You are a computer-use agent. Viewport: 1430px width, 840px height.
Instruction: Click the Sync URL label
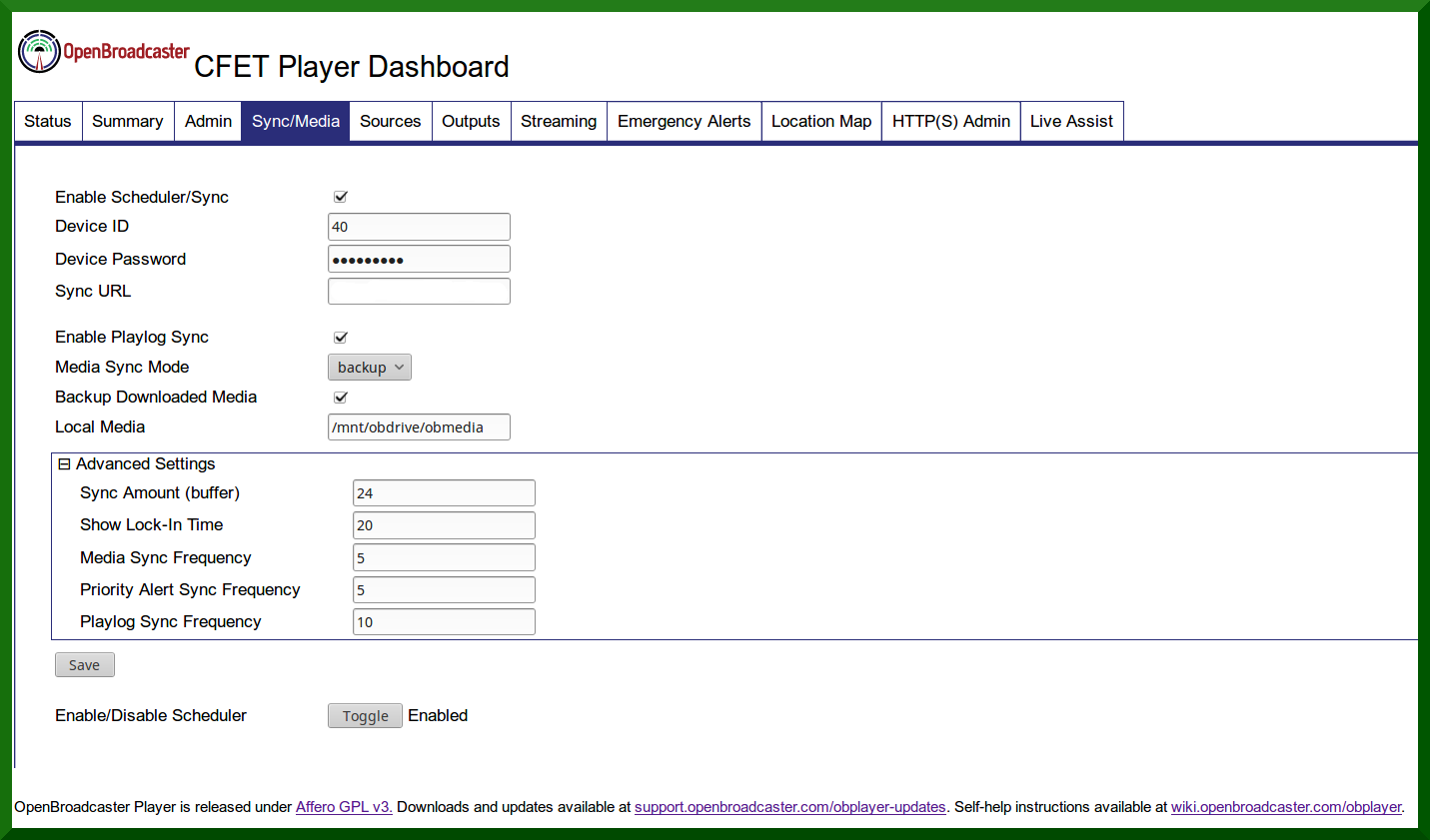coord(93,291)
